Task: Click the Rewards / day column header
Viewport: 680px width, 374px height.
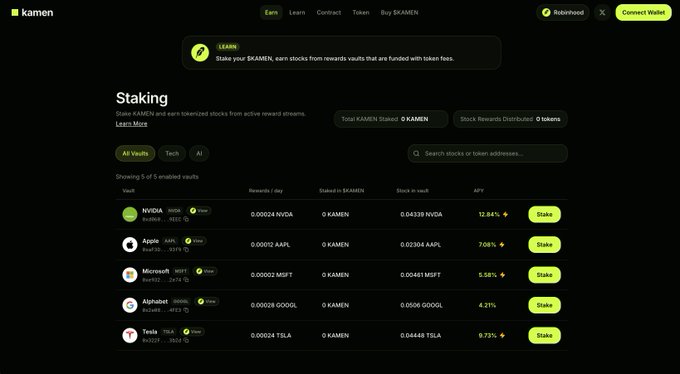Action: point(266,191)
